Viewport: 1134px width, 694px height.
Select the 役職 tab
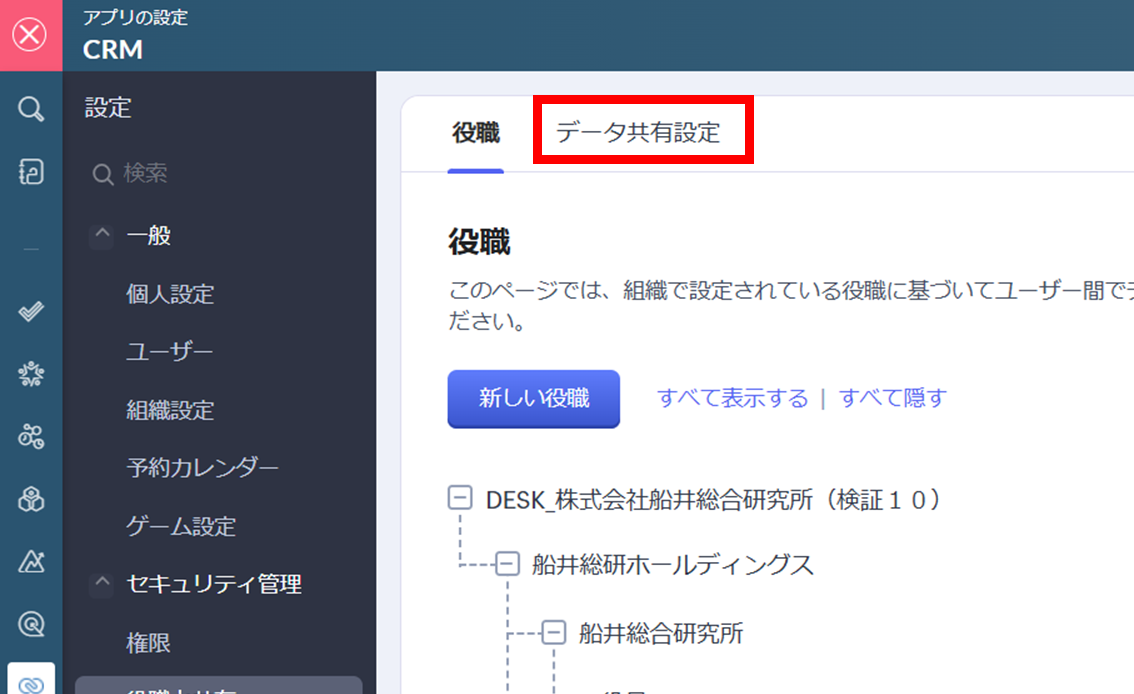click(x=476, y=132)
